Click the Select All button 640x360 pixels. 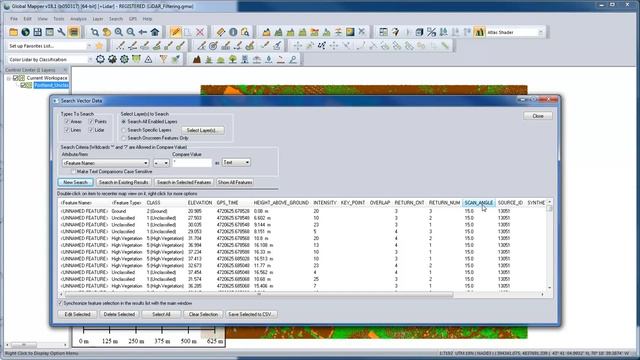pyautogui.click(x=161, y=314)
